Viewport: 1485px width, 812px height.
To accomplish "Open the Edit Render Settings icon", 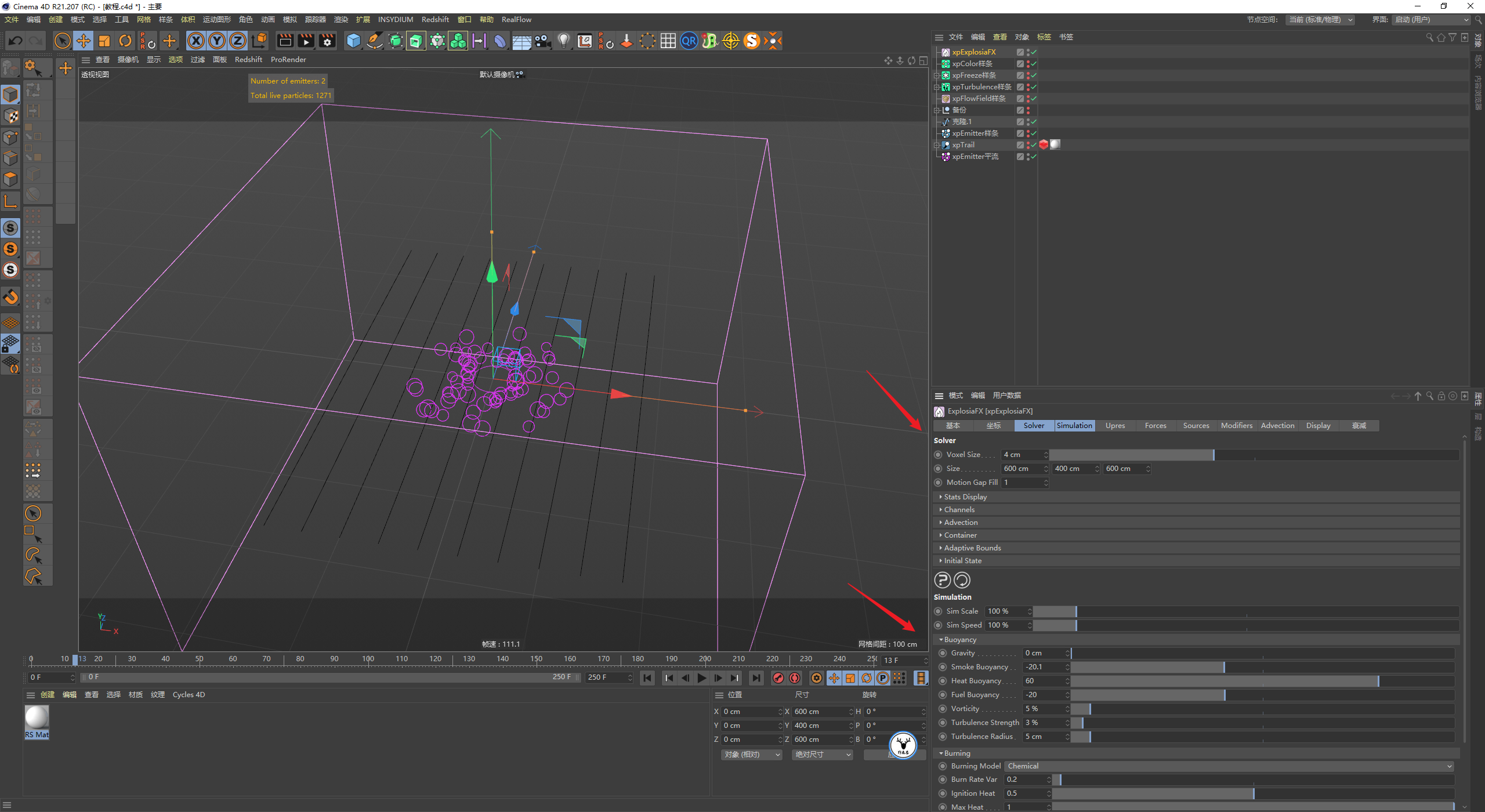I will [327, 41].
